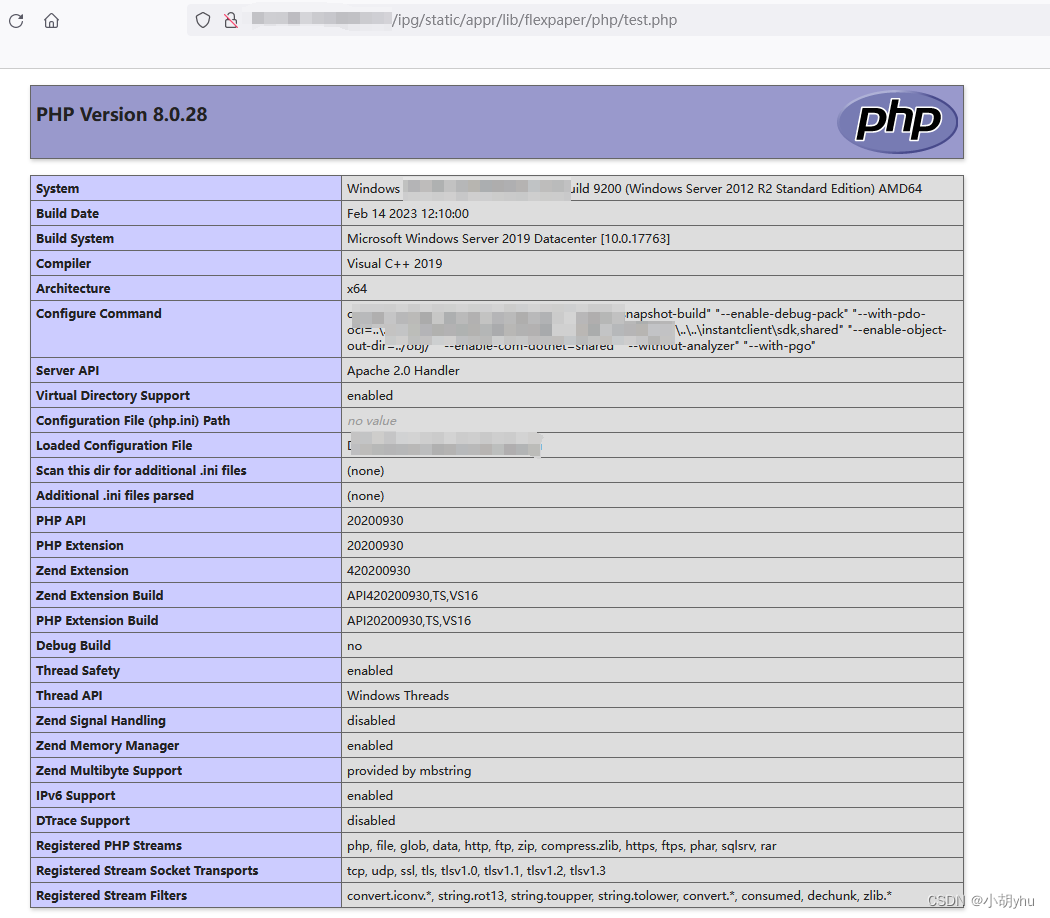Select the 'no value' cell

click(372, 420)
